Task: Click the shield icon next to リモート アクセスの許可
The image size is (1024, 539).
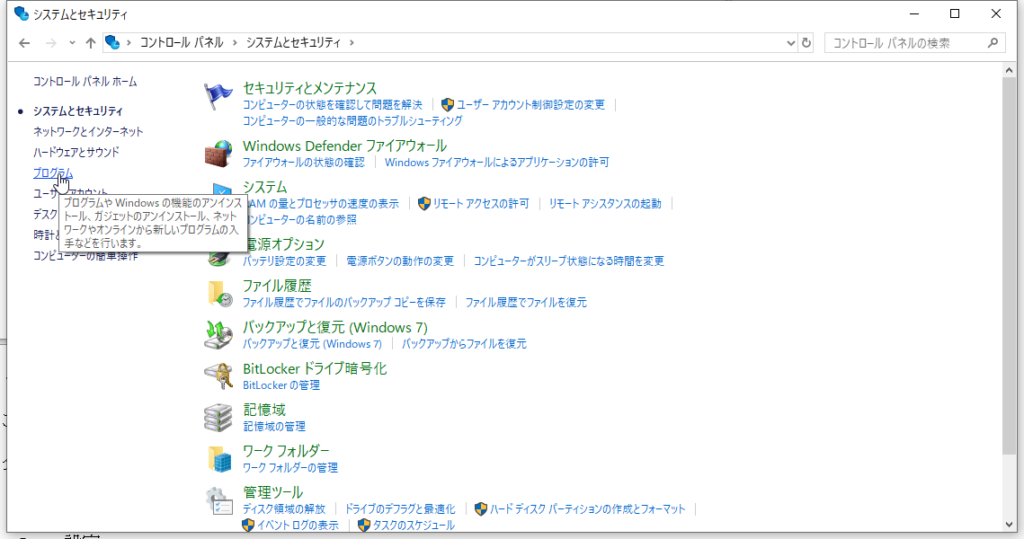Action: point(424,204)
